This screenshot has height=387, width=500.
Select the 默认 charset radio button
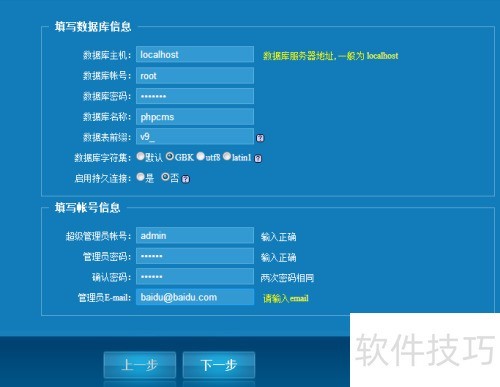(x=140, y=156)
